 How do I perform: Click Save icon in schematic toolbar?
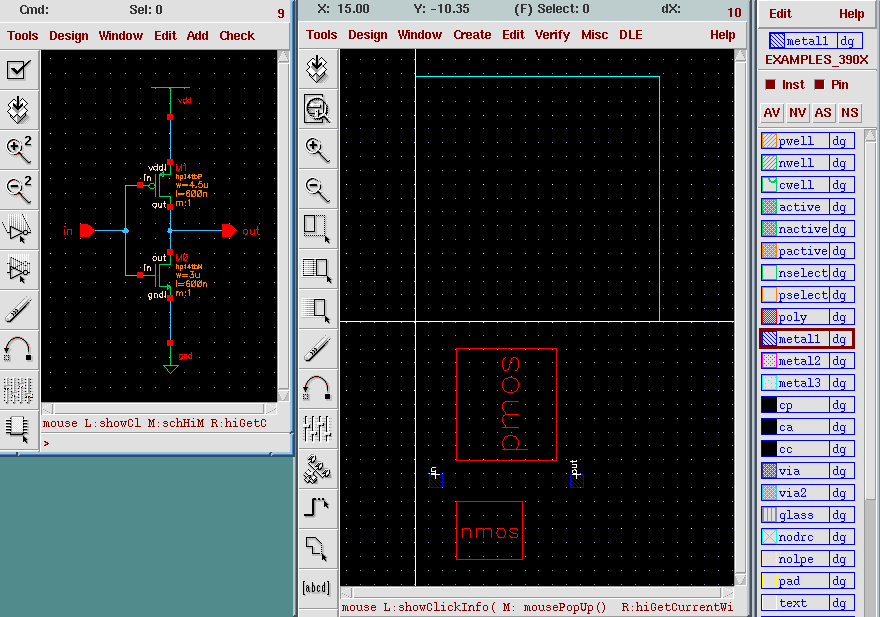coord(19,109)
